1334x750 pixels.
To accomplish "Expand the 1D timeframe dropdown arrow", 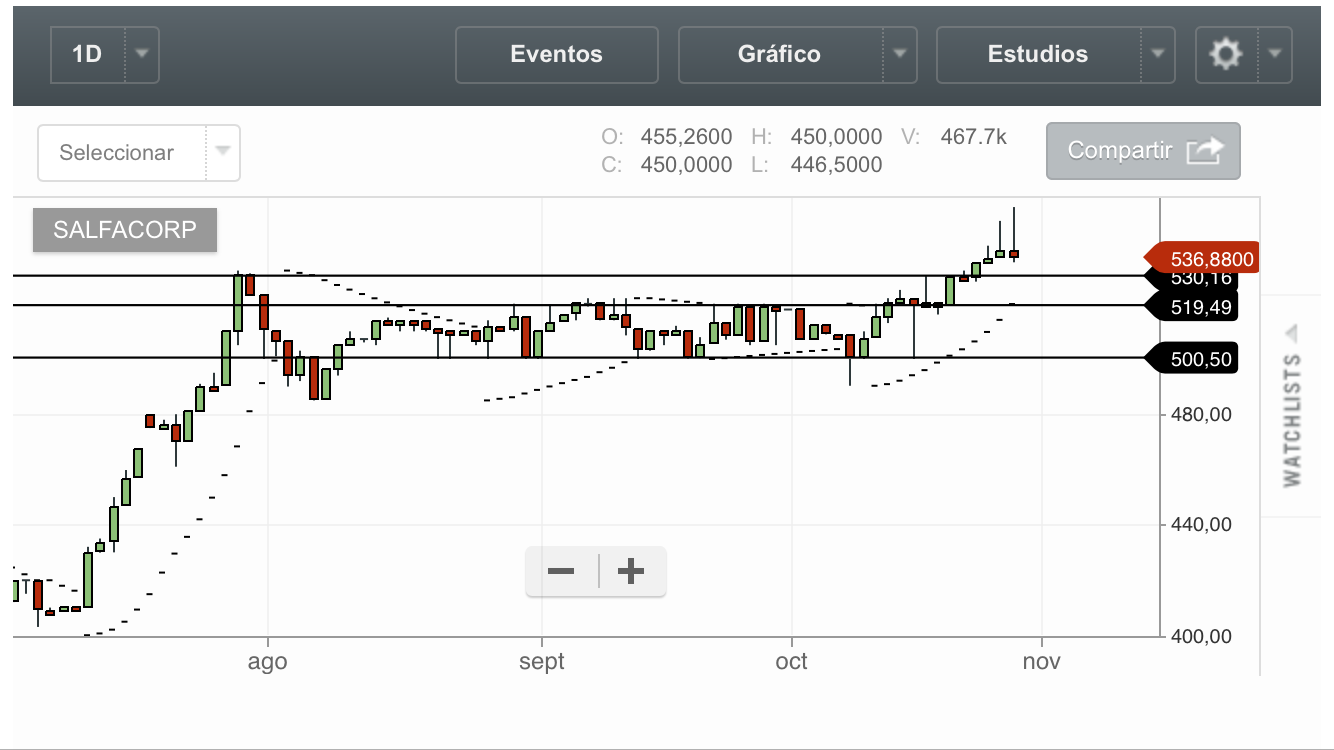I will pos(142,54).
